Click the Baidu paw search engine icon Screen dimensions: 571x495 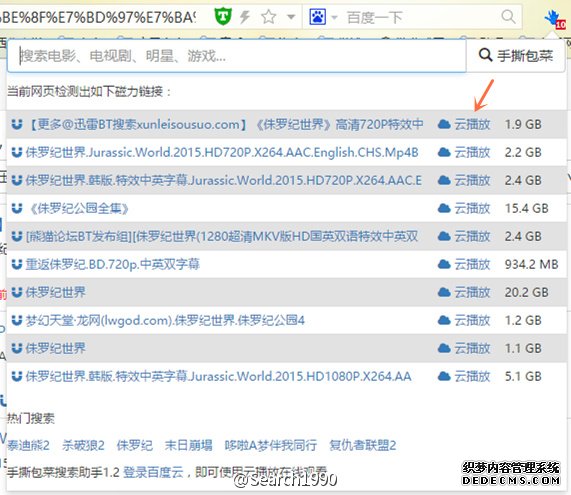pos(317,17)
